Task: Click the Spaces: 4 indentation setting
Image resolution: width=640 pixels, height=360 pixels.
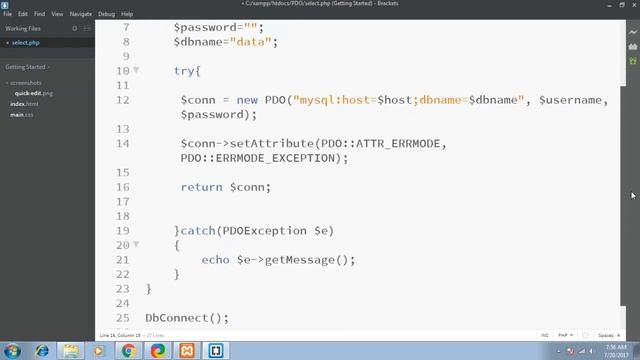Action: tap(609, 335)
